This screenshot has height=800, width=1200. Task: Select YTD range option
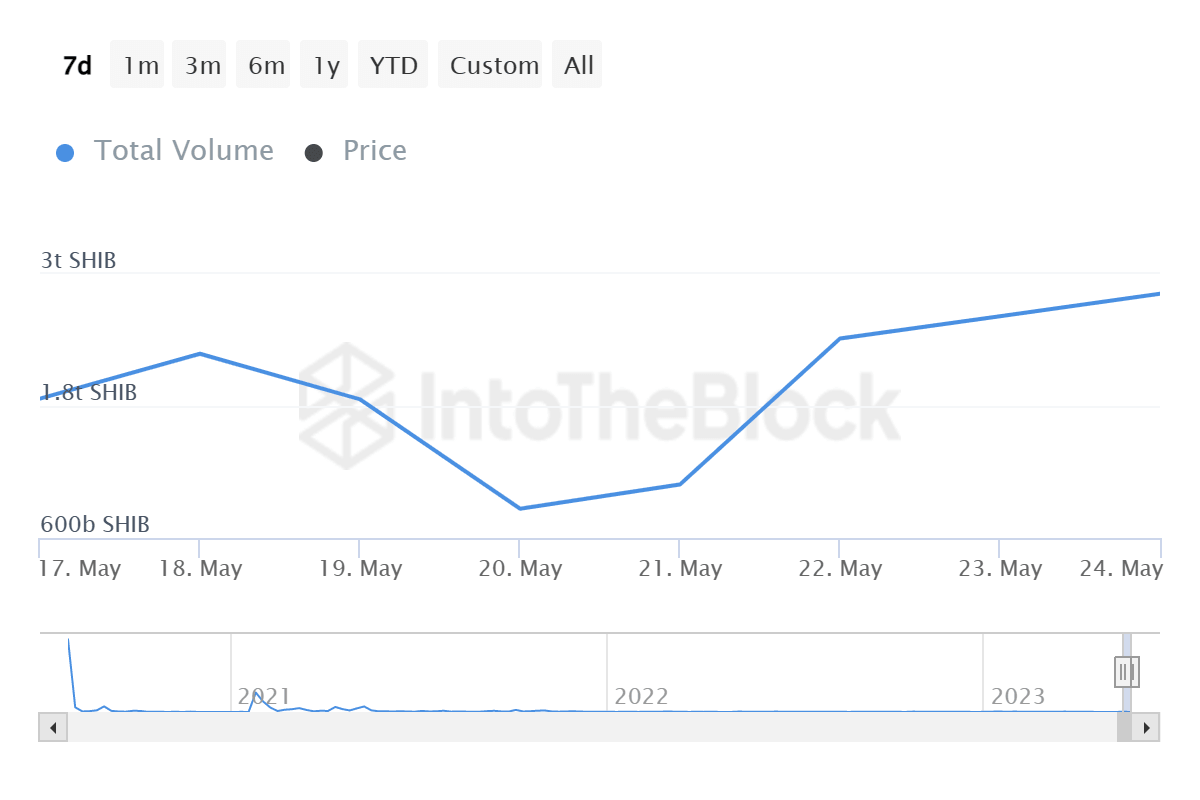pos(393,66)
